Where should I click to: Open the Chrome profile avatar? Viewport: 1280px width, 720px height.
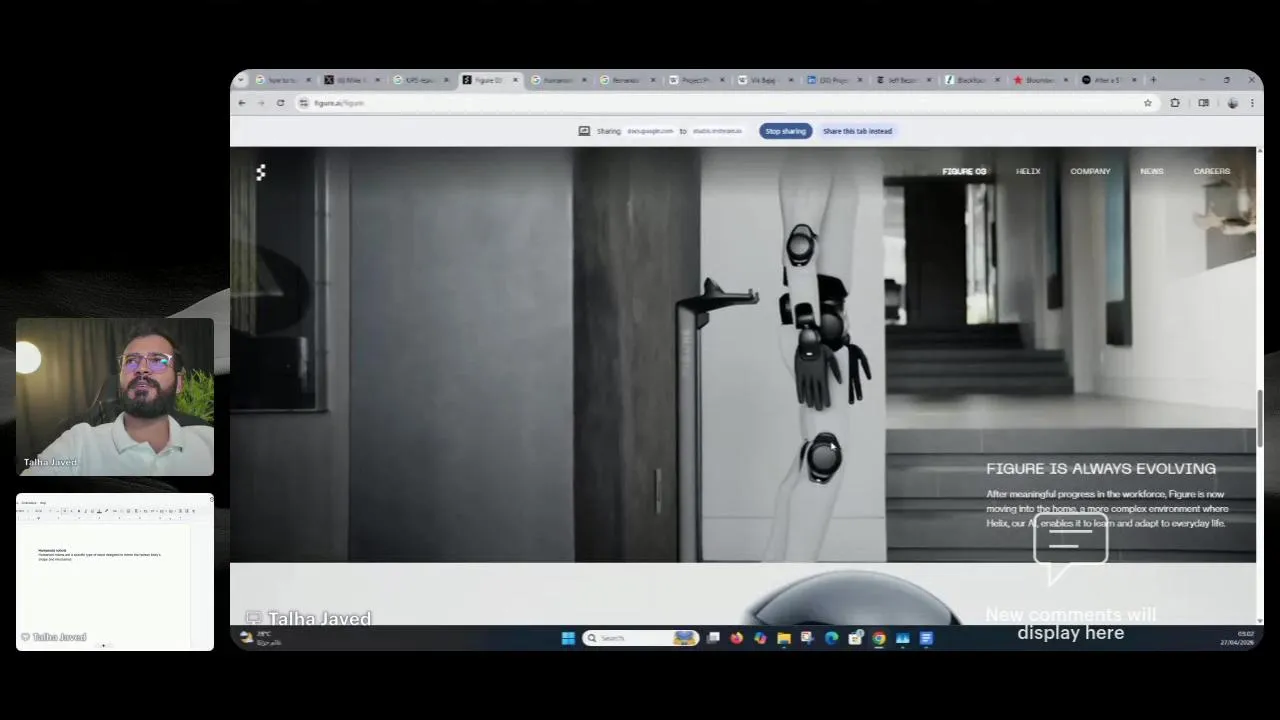(x=1232, y=103)
